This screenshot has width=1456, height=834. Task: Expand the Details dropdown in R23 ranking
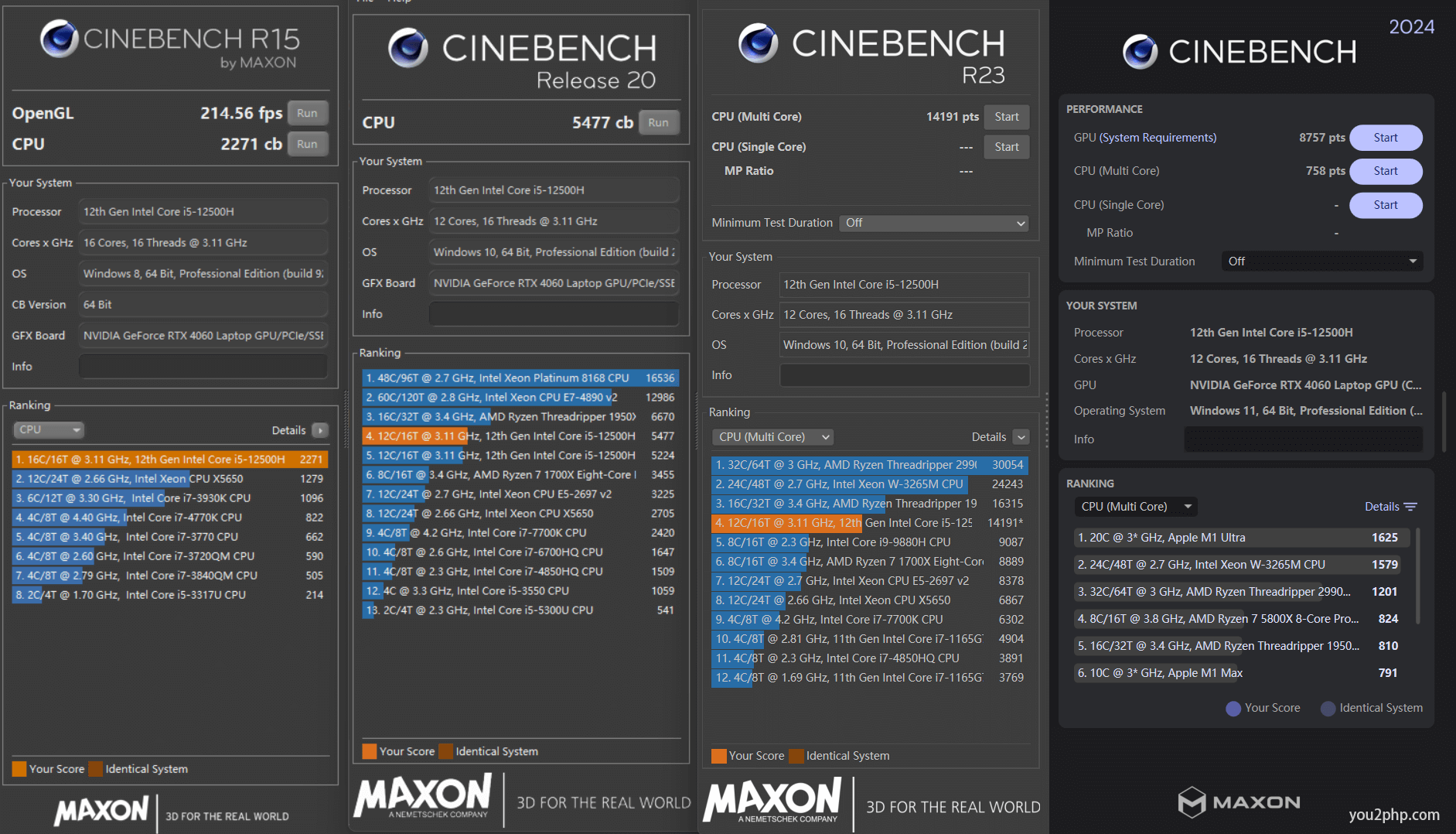point(1021,437)
